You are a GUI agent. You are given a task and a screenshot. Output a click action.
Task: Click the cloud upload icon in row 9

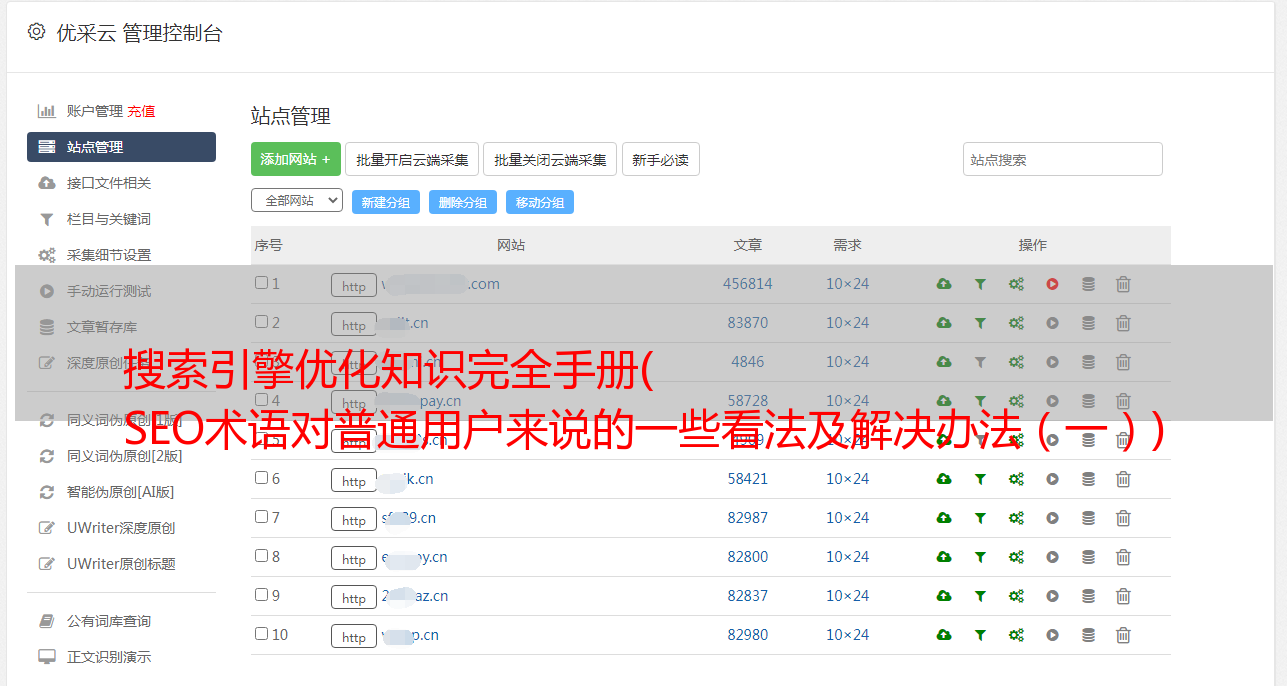click(944, 596)
